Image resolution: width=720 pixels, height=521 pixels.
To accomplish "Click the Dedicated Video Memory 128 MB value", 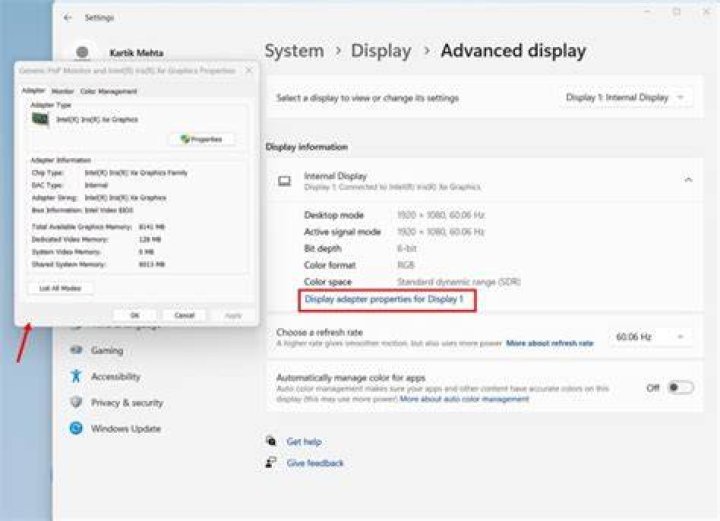I will click(x=150, y=239).
